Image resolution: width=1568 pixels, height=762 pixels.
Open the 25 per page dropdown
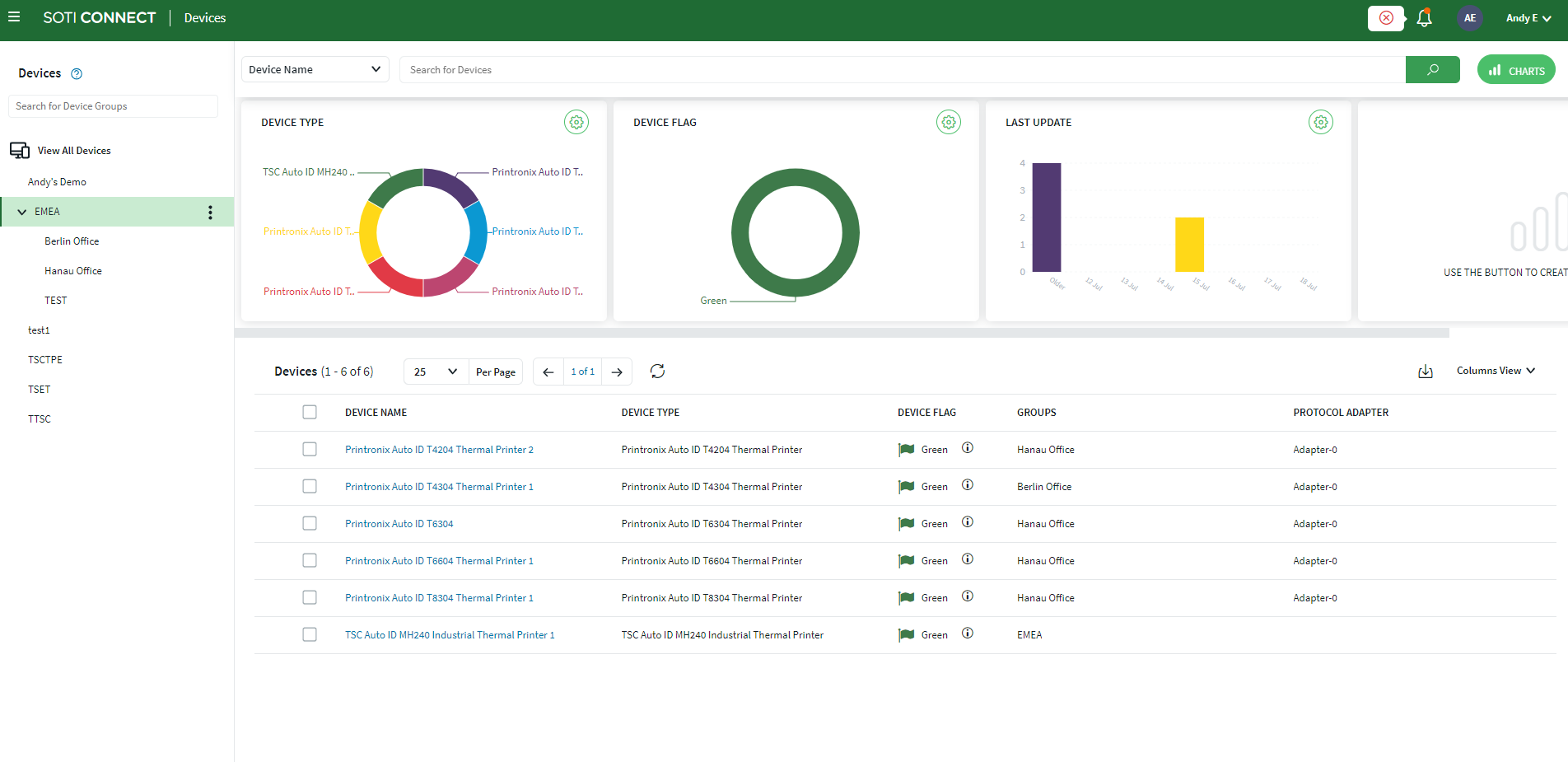point(436,372)
